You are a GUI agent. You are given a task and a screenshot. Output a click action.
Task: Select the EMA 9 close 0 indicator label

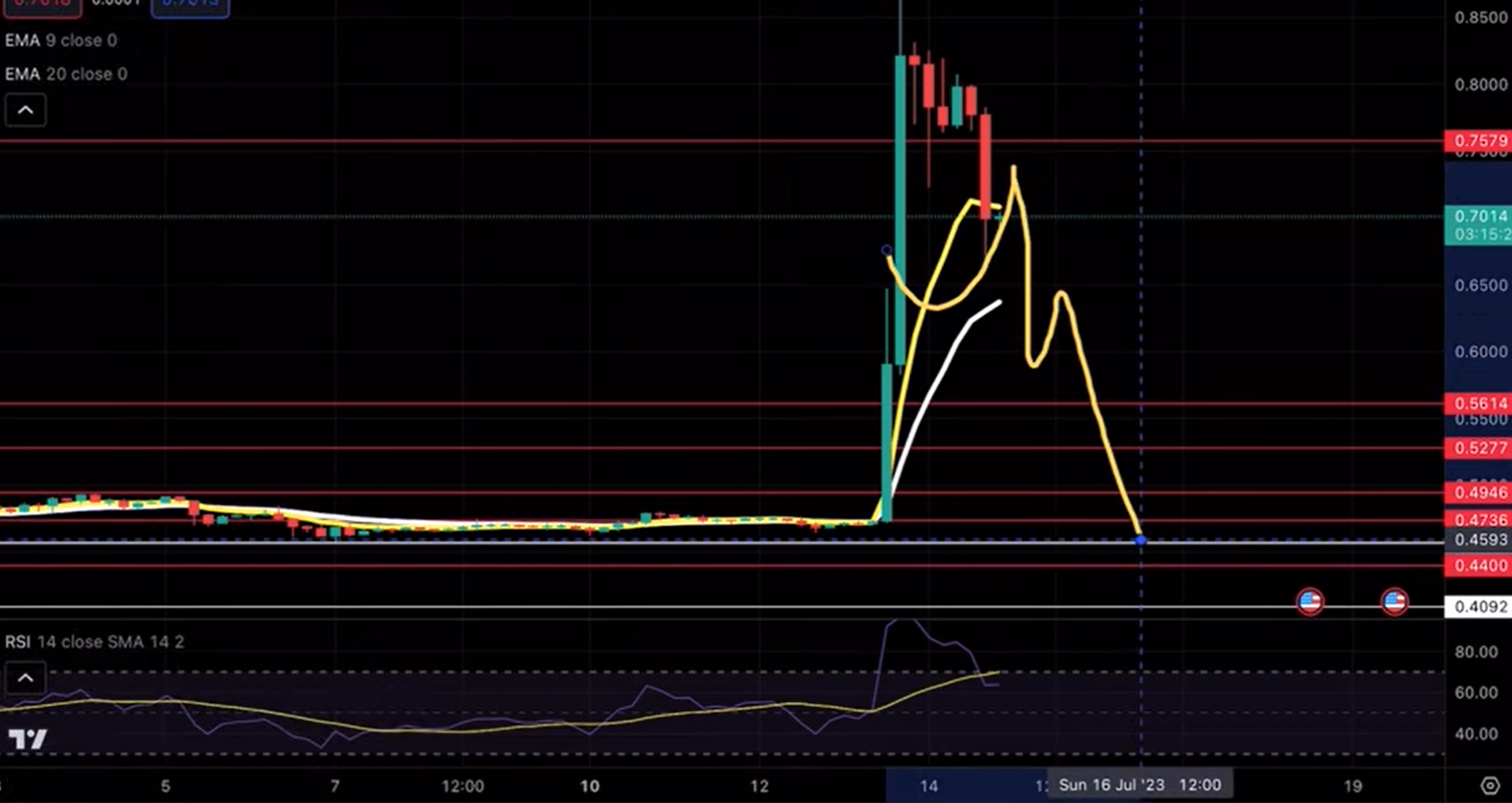tap(61, 41)
